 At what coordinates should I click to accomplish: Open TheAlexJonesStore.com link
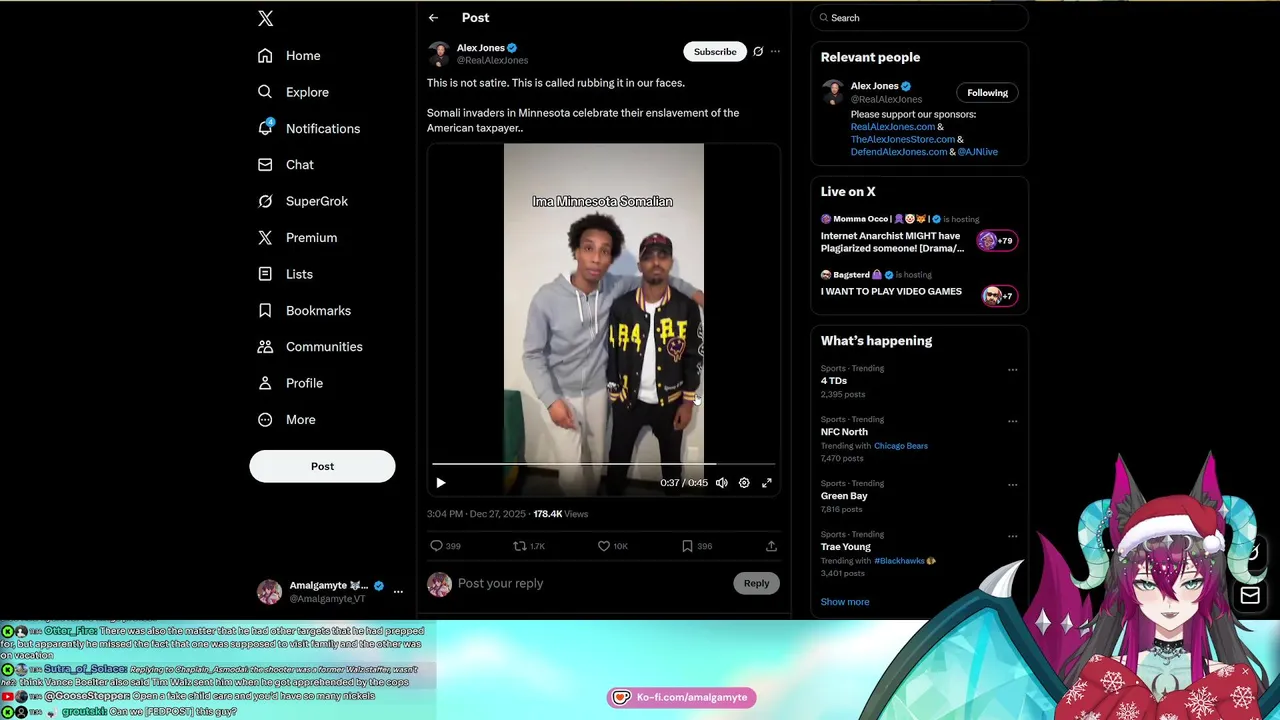903,140
